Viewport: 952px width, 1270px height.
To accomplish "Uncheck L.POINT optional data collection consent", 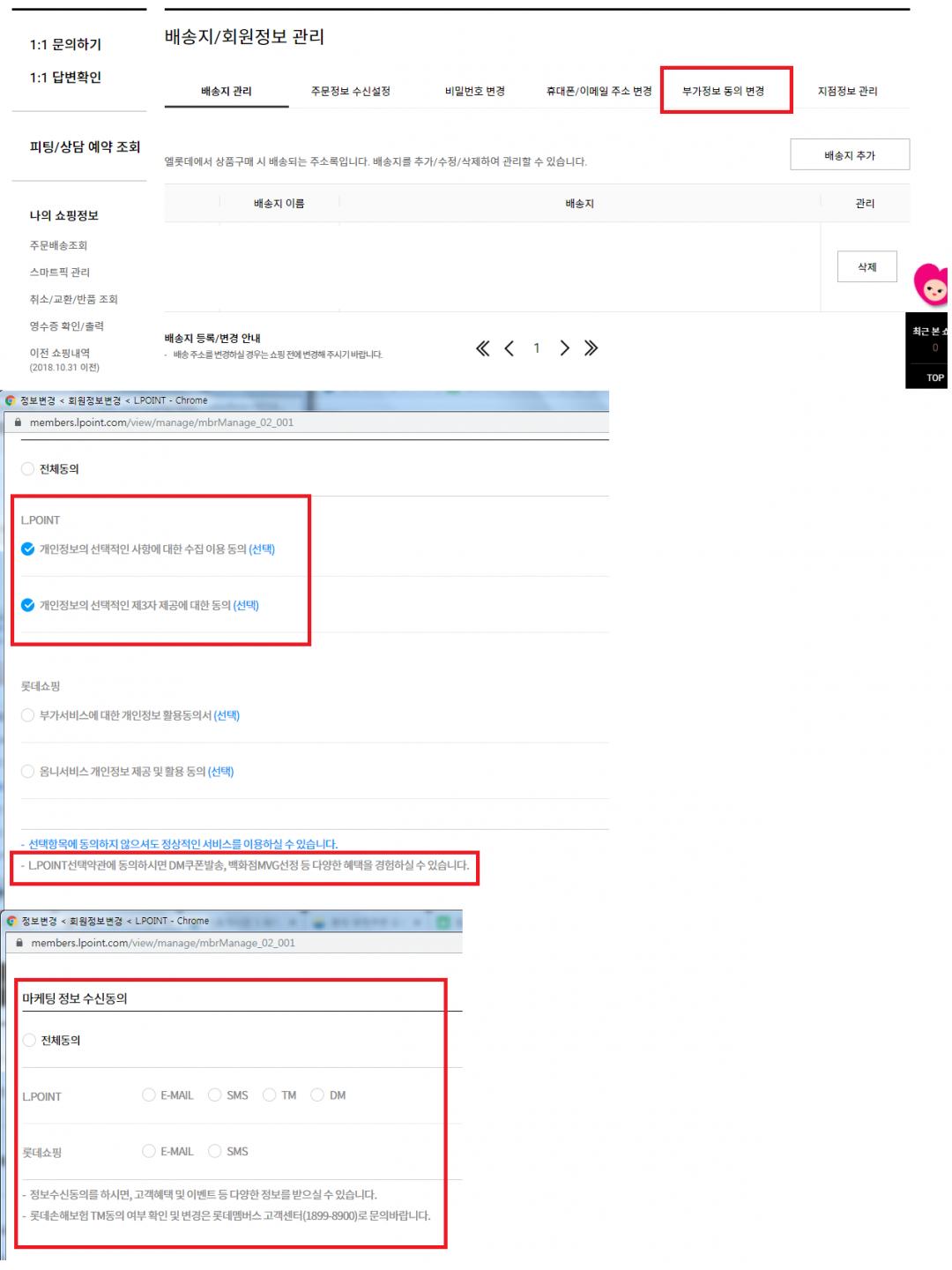I will (x=28, y=549).
